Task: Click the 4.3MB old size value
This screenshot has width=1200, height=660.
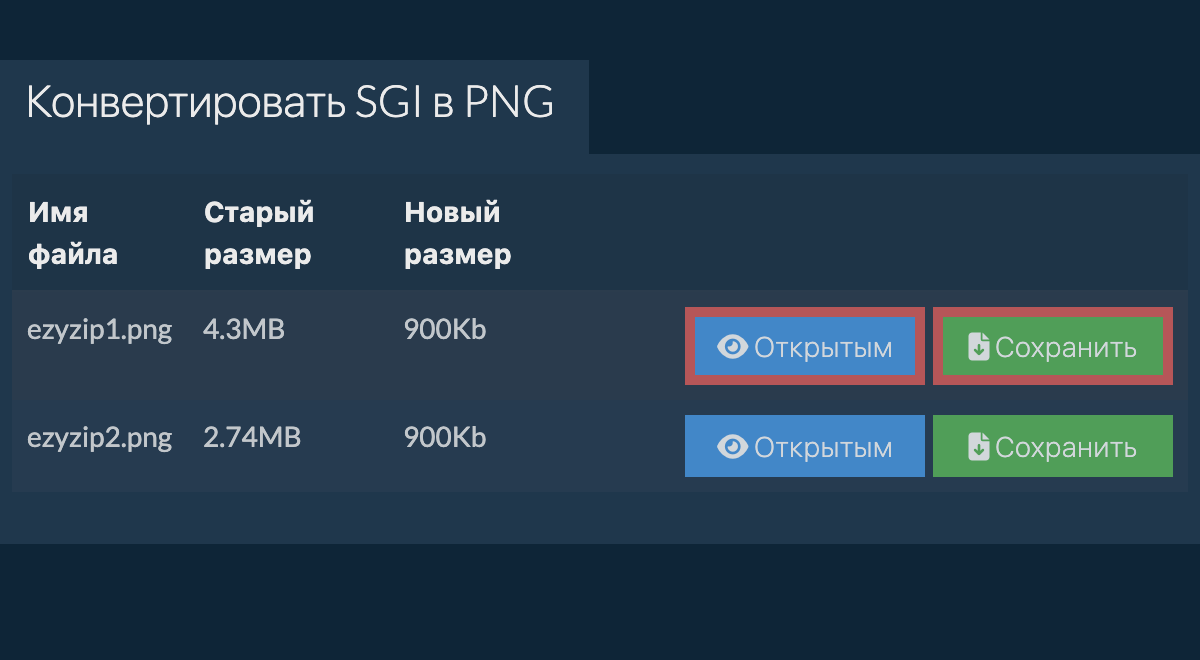Action: [x=243, y=330]
